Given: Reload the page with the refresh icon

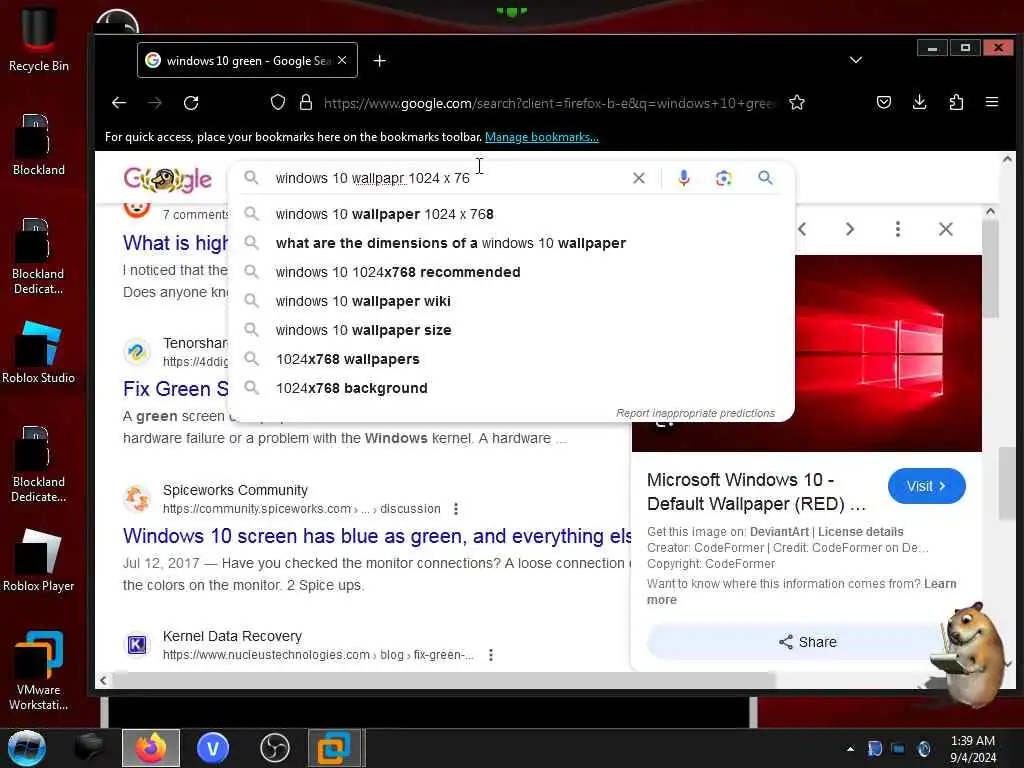Looking at the screenshot, I should point(191,103).
